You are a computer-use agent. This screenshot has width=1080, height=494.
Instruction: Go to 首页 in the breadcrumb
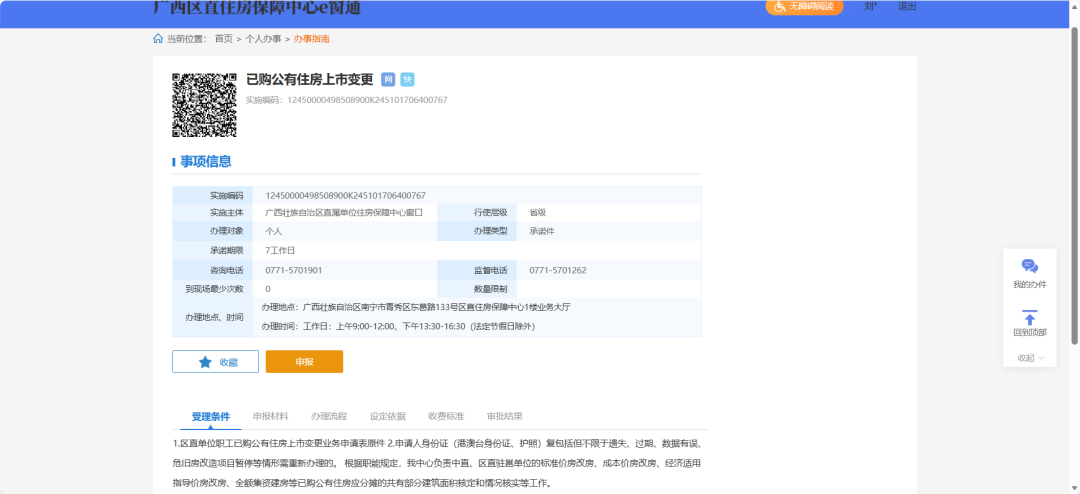[223, 39]
